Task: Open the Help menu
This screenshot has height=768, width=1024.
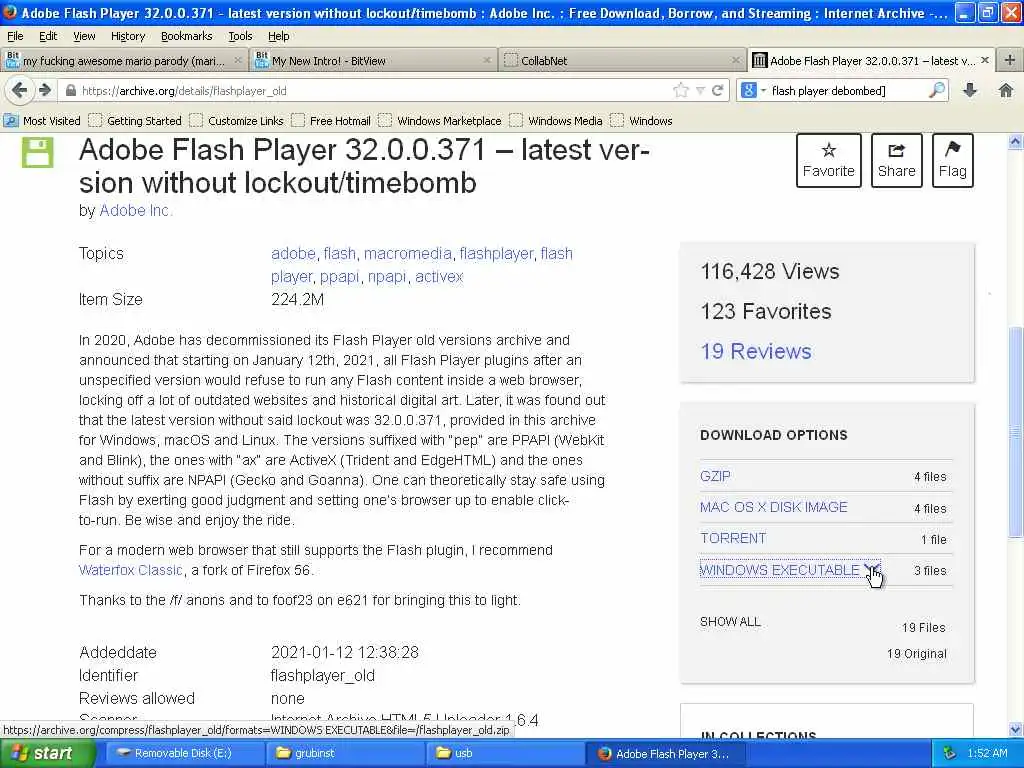Action: coord(278,36)
